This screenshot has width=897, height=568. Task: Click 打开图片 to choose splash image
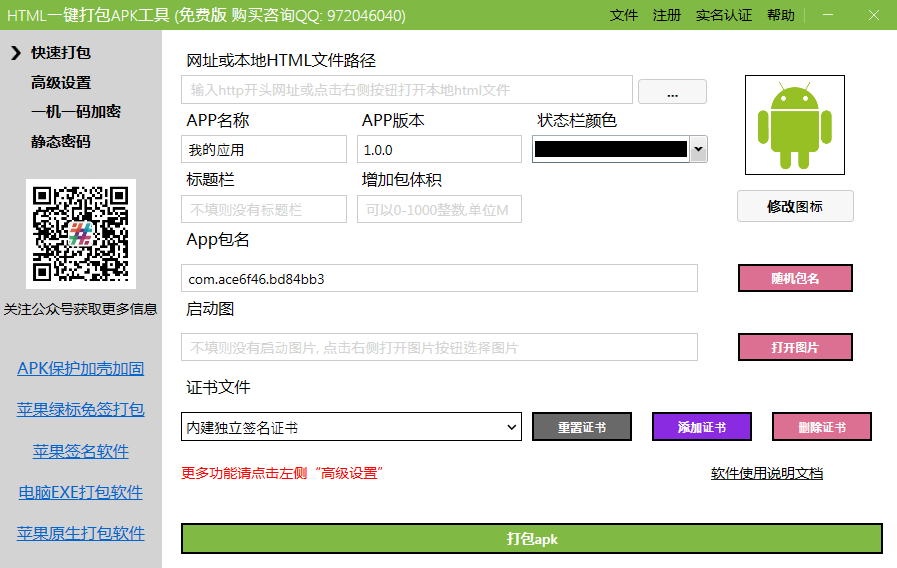[x=795, y=347]
